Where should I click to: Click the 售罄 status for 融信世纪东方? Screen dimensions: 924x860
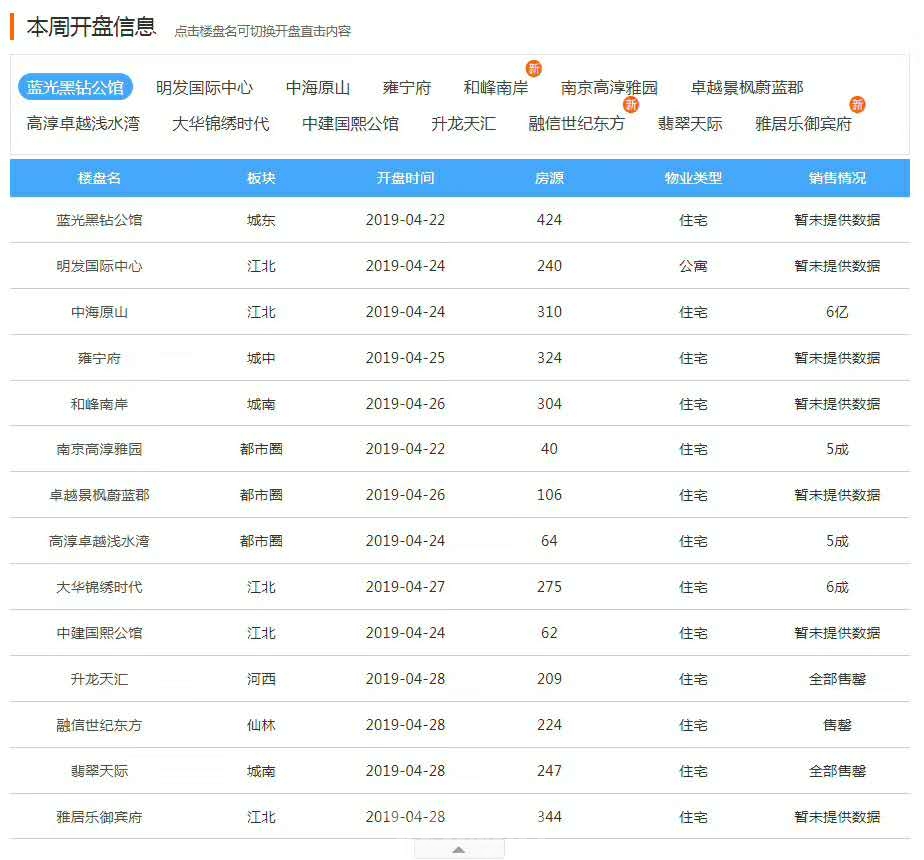[x=837, y=725]
